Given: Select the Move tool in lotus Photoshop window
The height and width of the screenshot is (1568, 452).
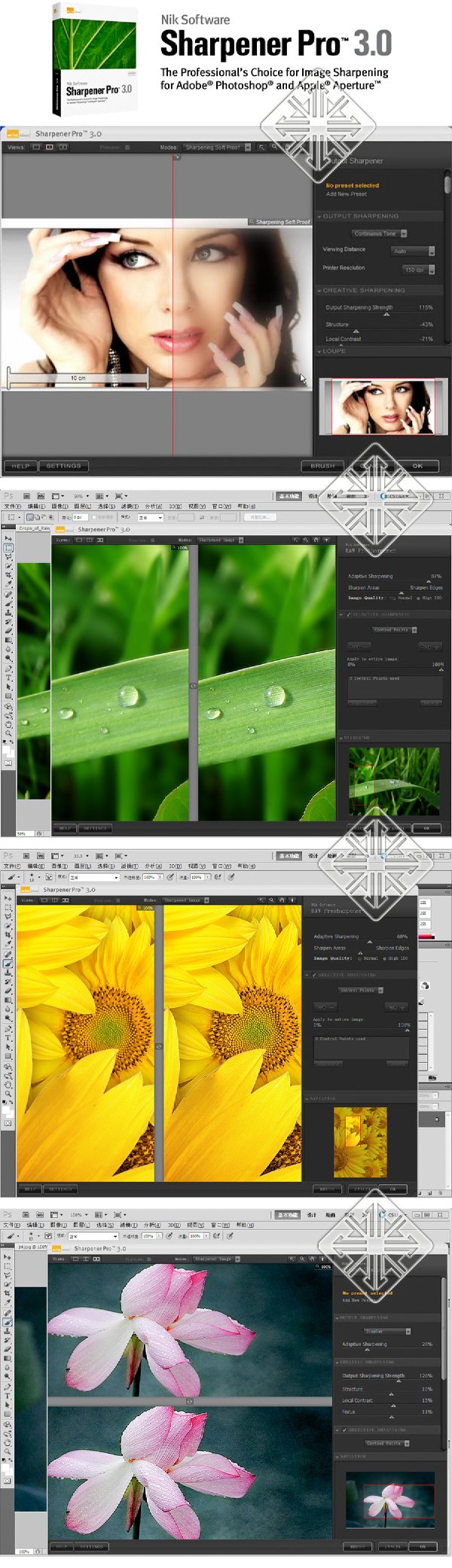Looking at the screenshot, I should click(8, 1257).
